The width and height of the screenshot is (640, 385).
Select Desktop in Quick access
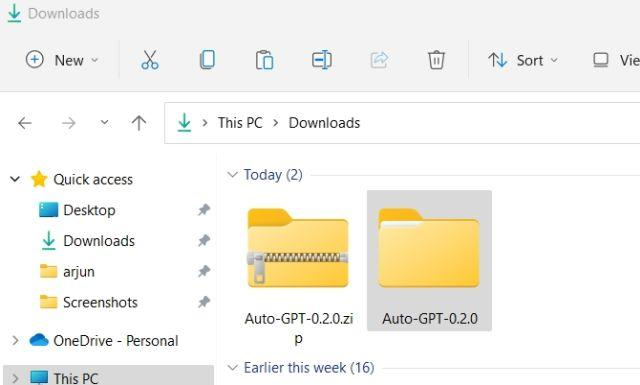[89, 210]
